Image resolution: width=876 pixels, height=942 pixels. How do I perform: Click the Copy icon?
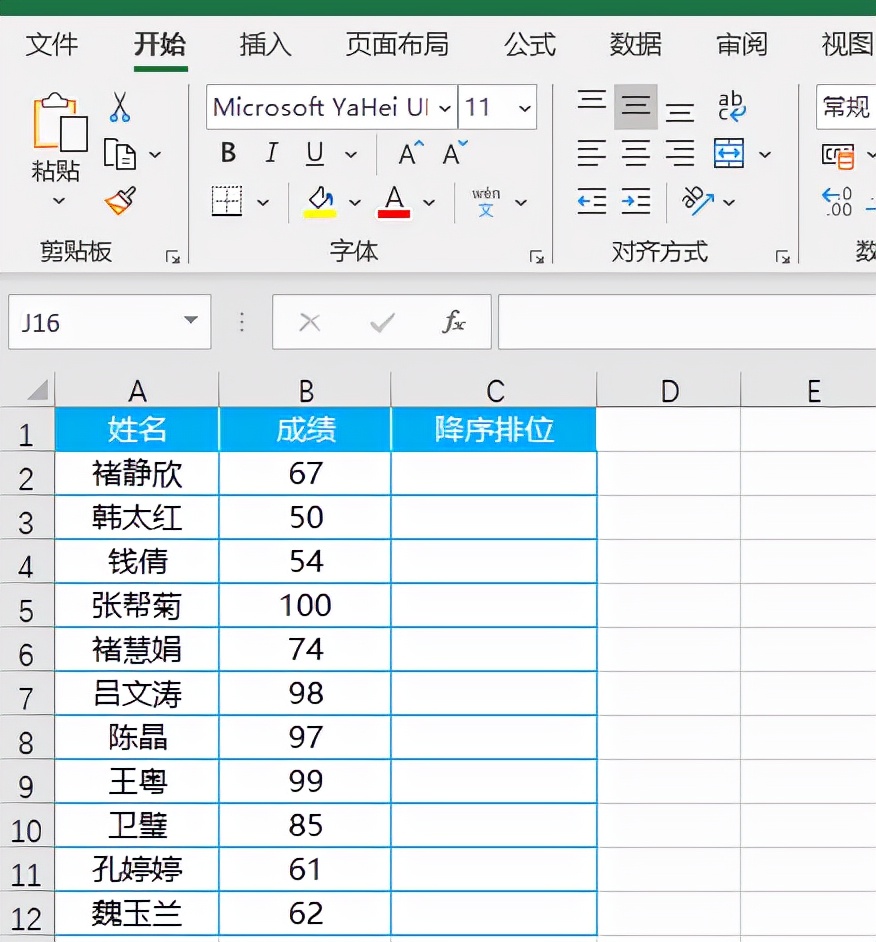click(x=120, y=154)
